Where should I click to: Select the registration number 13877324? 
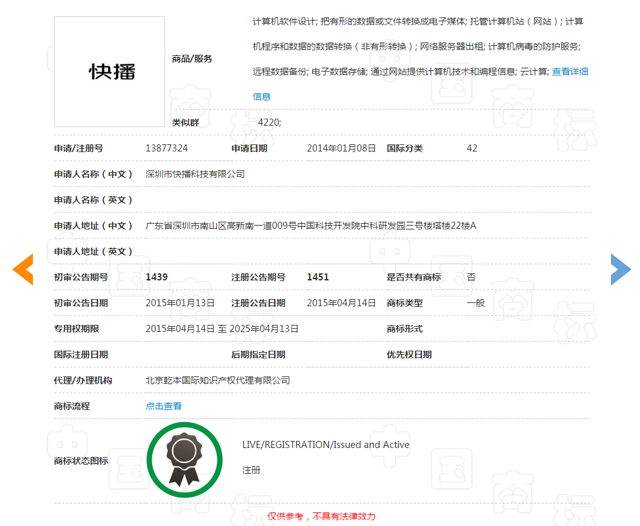tap(167, 148)
